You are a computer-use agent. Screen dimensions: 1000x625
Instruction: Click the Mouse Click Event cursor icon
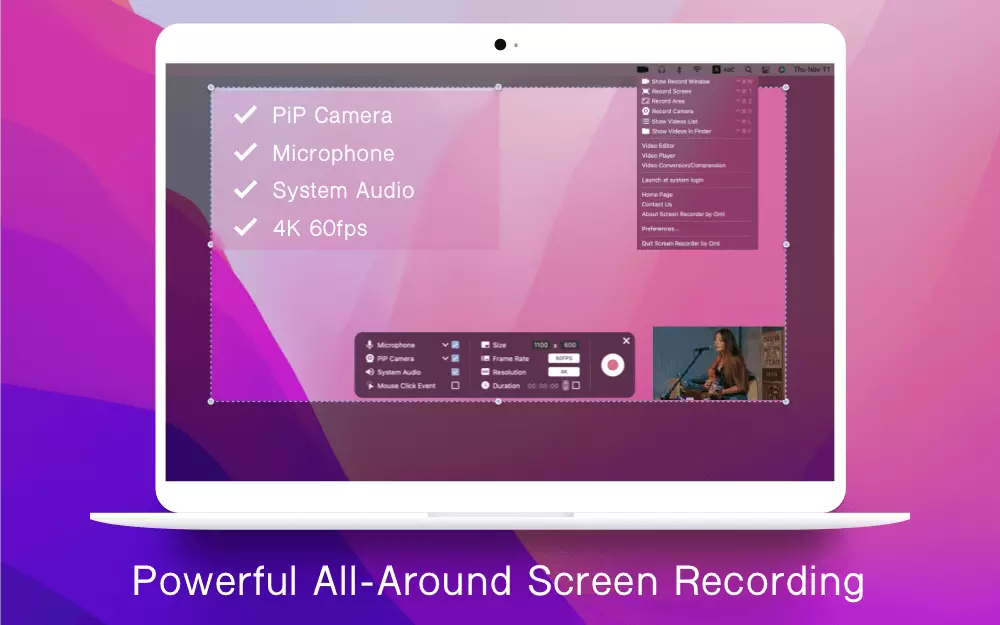[x=368, y=384]
